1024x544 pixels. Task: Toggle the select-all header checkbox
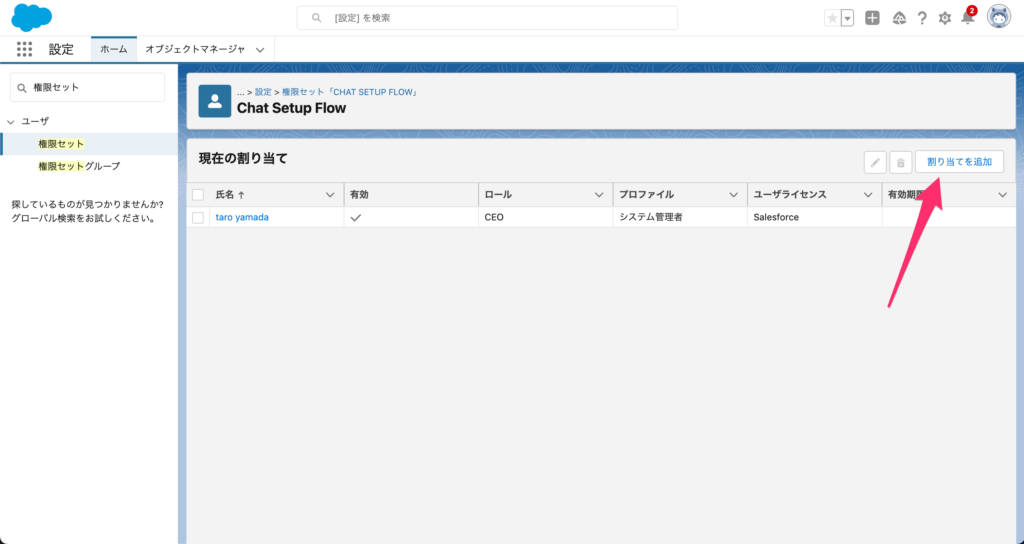(x=198, y=195)
